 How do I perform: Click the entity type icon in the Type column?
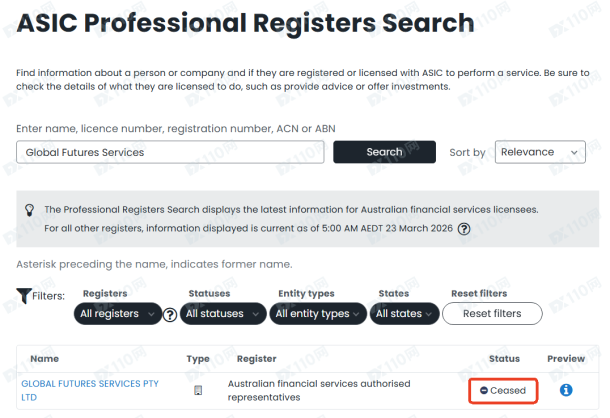tap(198, 390)
